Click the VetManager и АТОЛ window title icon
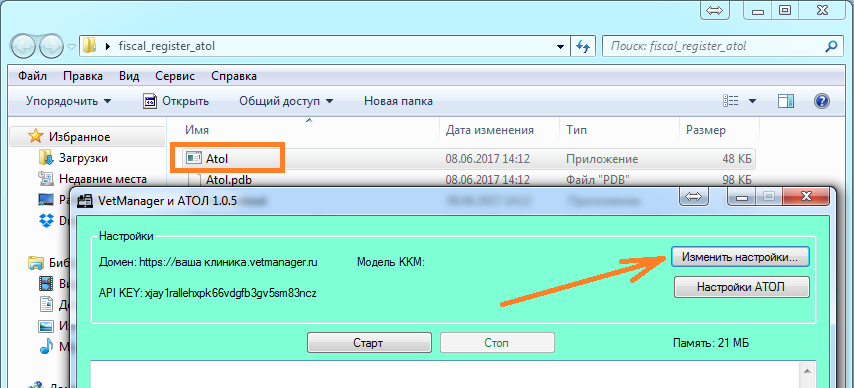 [86, 201]
